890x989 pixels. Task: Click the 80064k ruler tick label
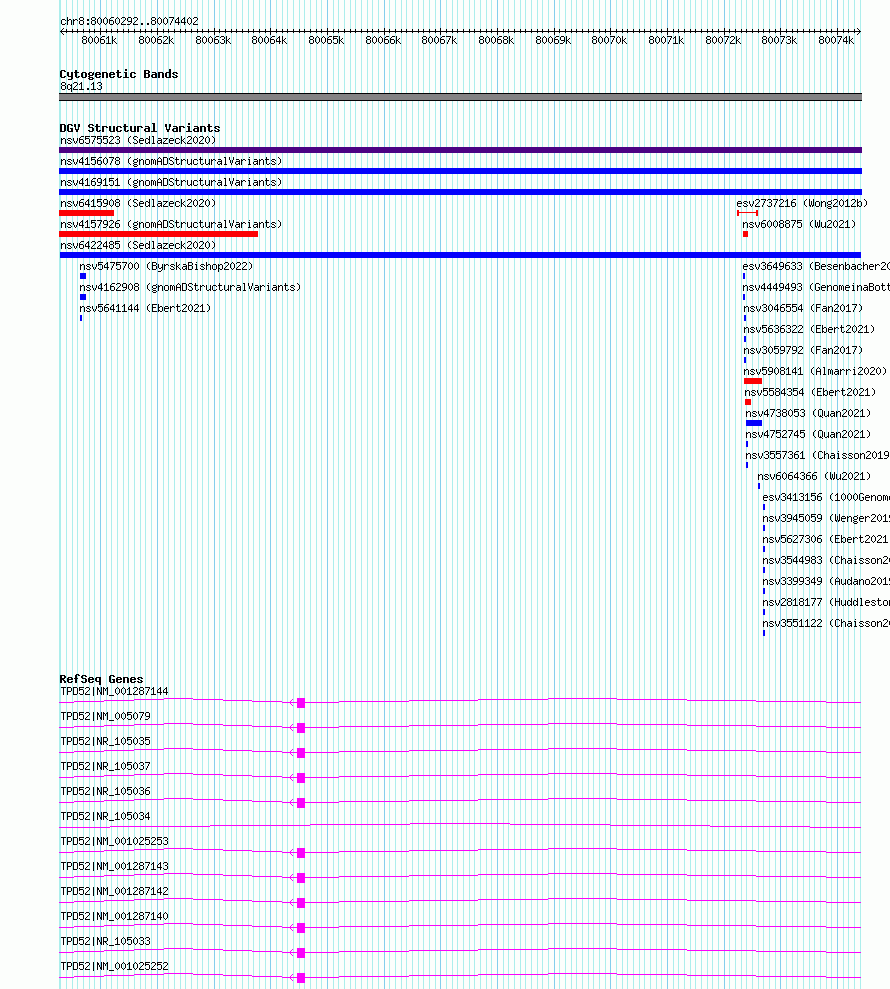pos(269,40)
